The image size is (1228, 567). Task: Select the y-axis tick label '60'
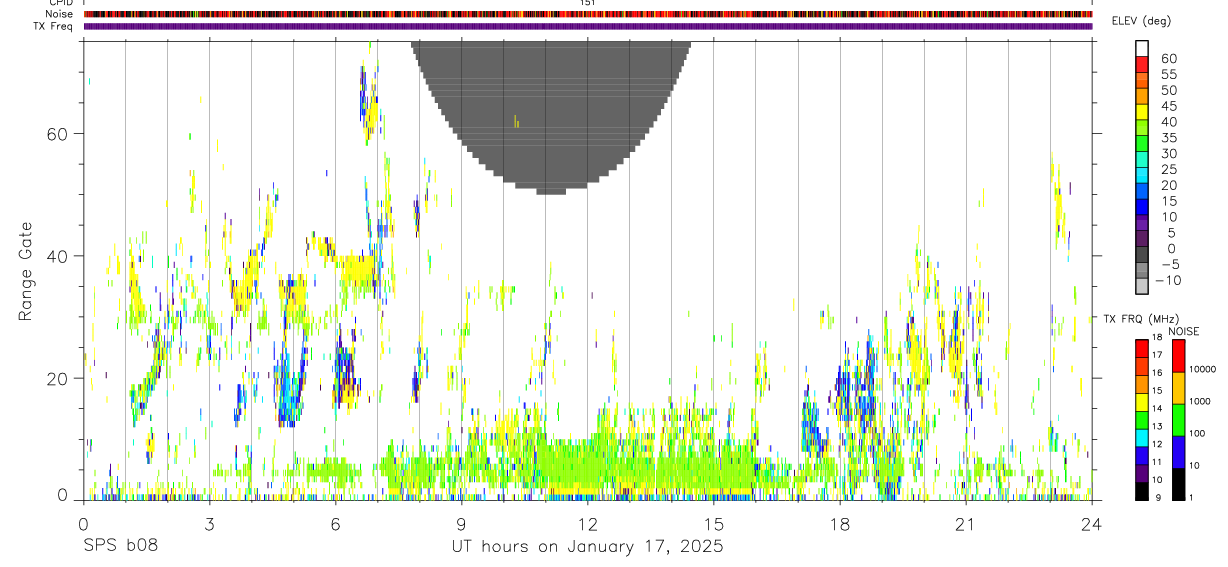[60, 133]
